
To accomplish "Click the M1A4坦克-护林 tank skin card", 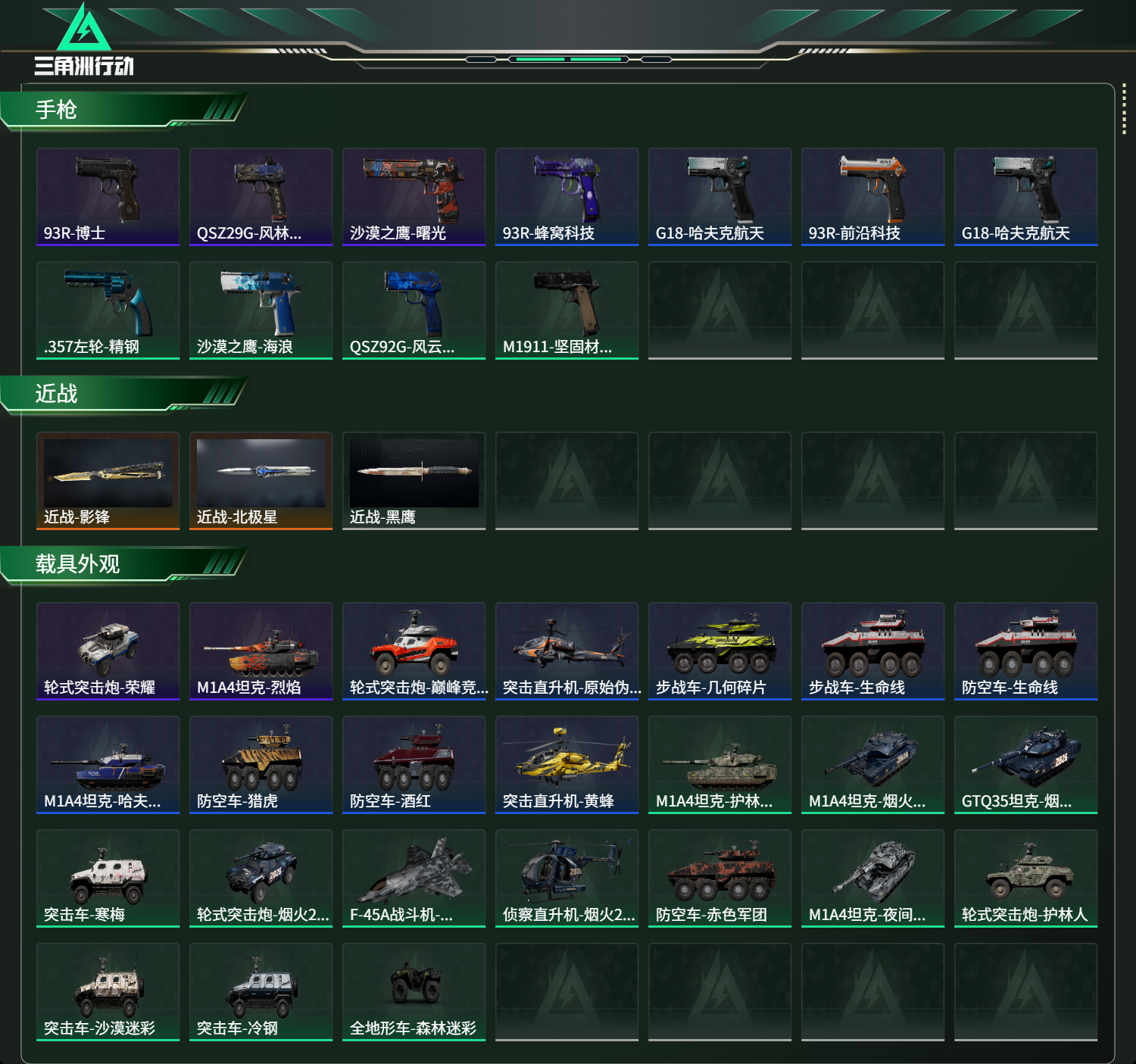I will [x=720, y=765].
